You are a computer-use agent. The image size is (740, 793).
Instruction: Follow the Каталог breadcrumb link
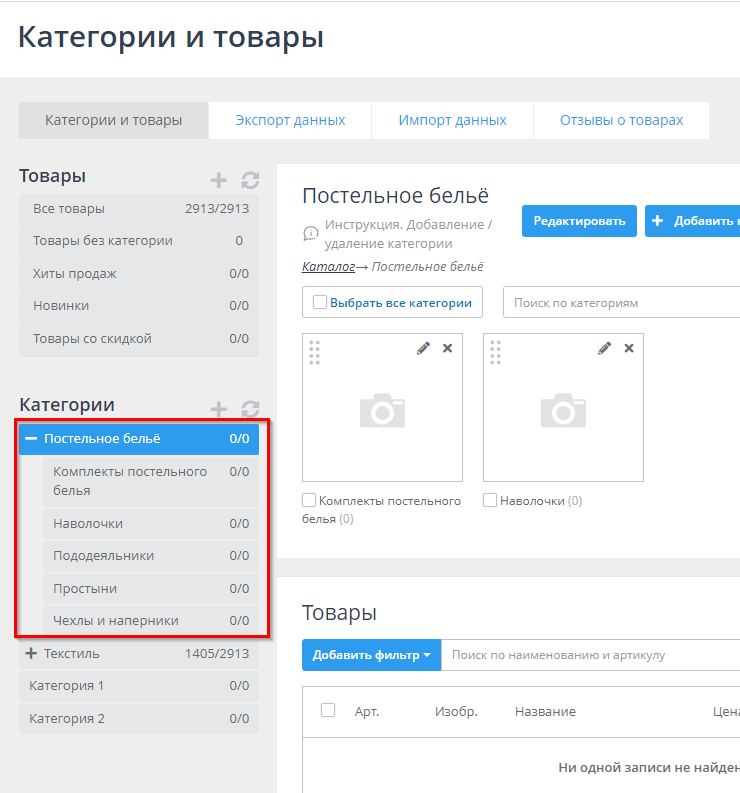tap(328, 267)
